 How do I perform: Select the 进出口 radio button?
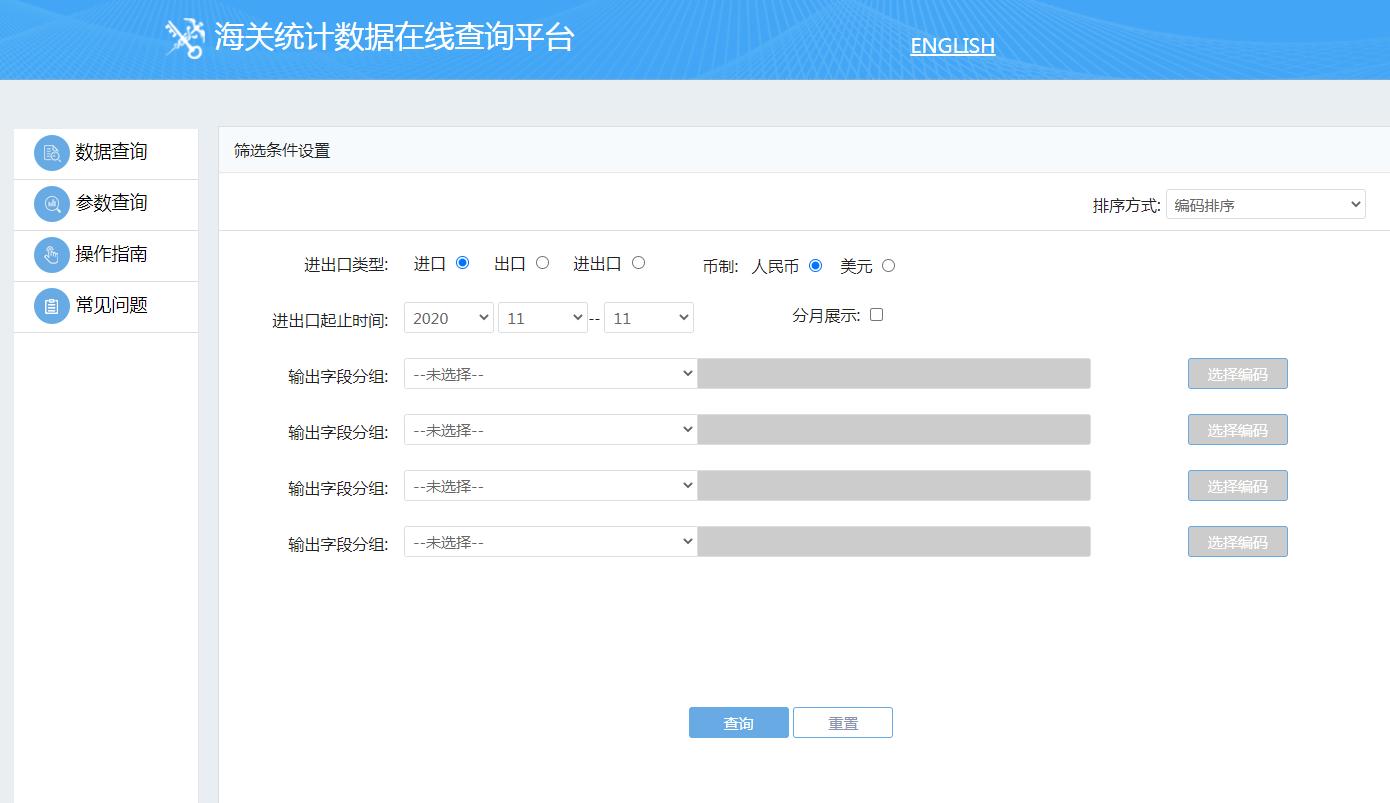638,262
